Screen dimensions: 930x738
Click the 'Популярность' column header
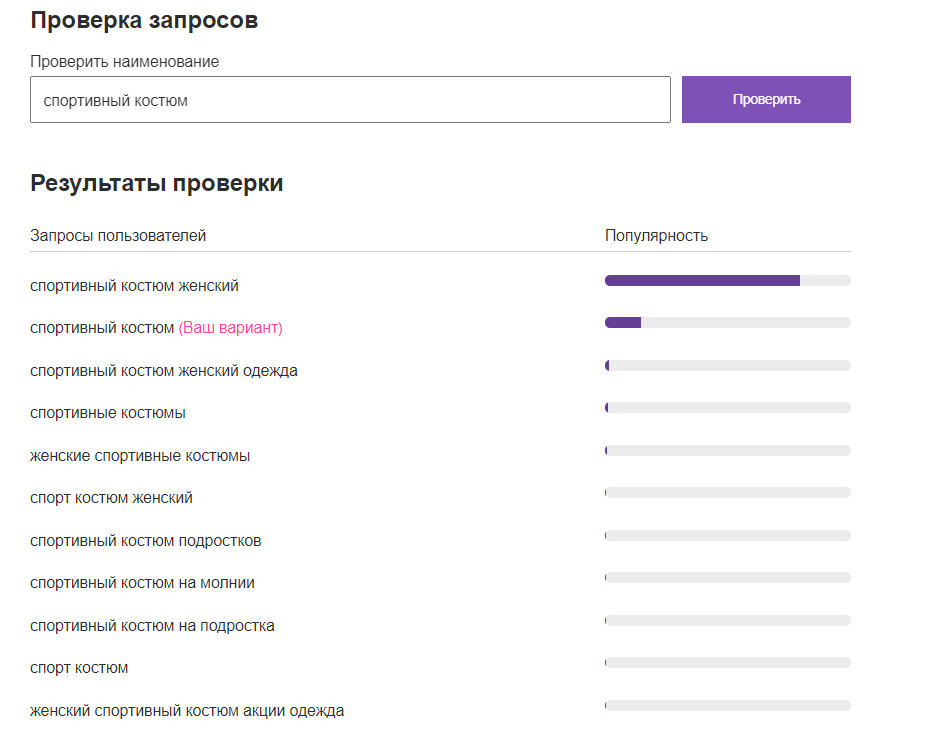(x=656, y=236)
